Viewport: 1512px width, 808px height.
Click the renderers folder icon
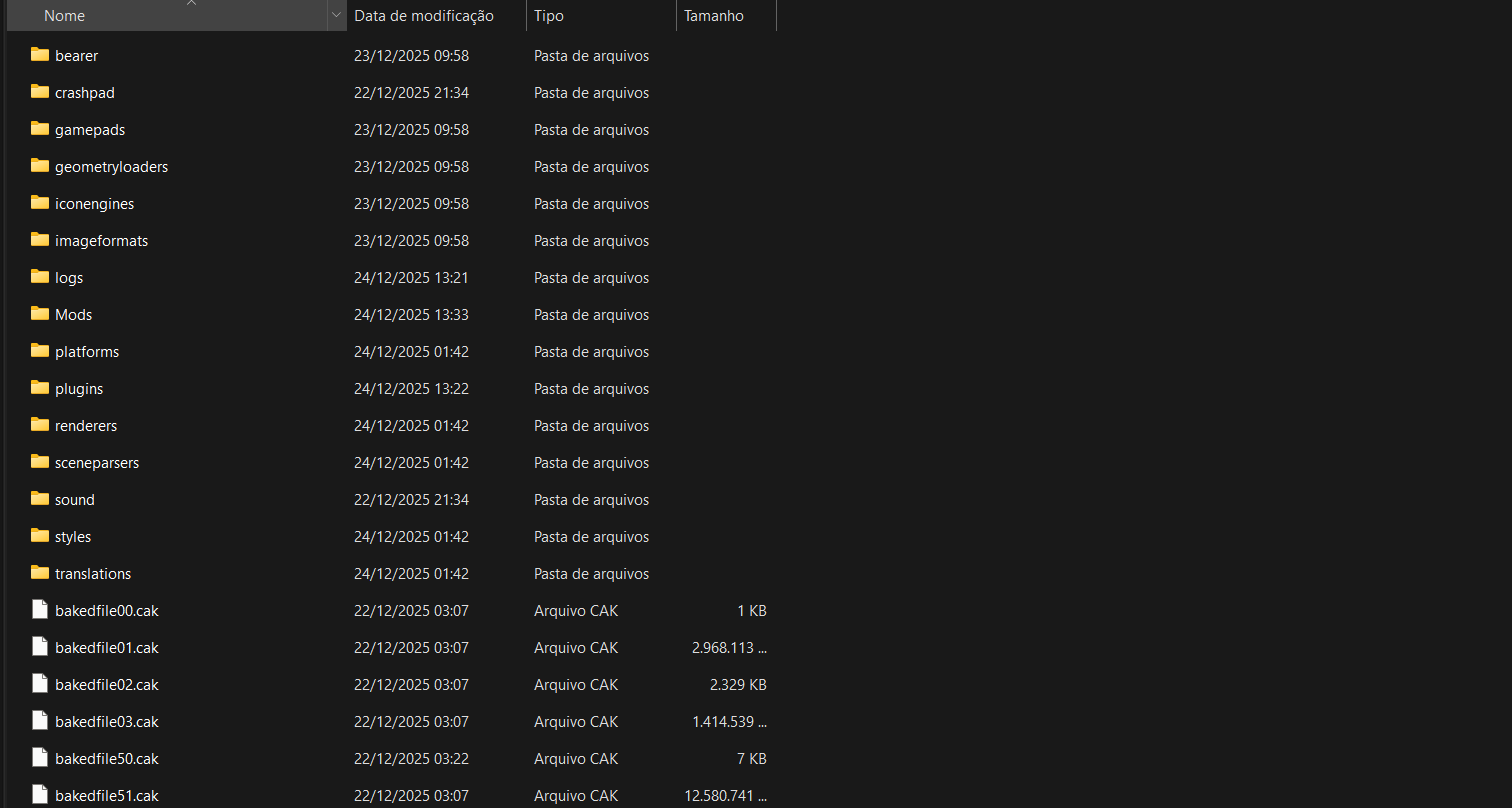[x=40, y=425]
